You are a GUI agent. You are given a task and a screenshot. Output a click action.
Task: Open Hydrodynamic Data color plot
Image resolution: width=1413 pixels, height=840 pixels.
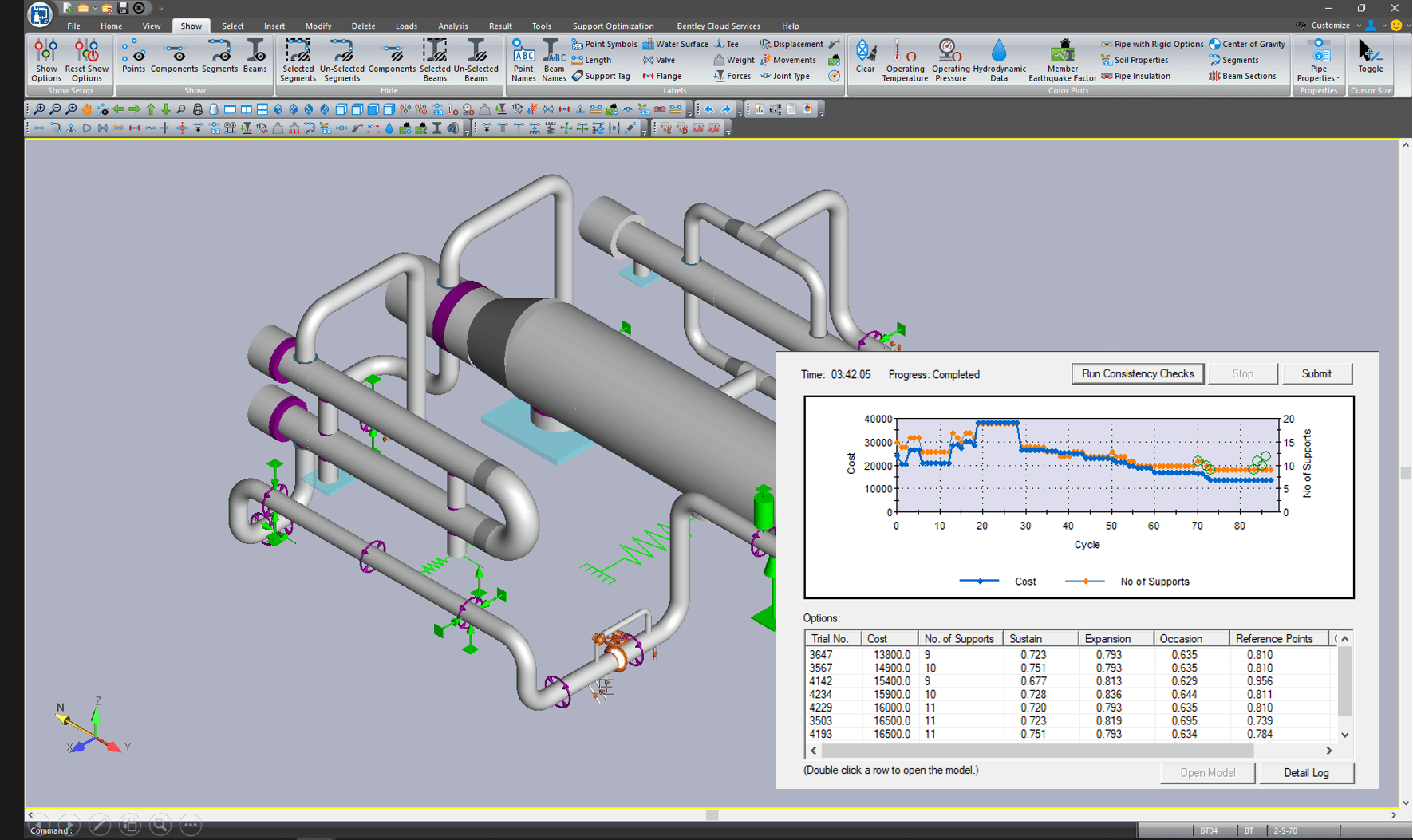pos(999,60)
